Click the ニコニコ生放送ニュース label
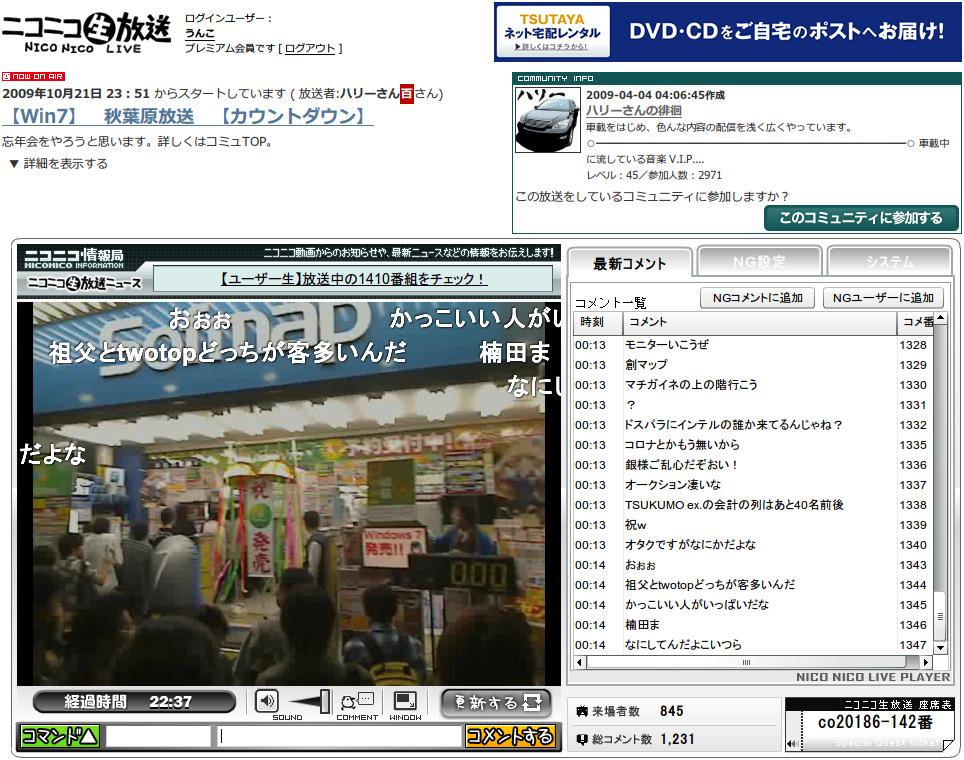 click(85, 283)
